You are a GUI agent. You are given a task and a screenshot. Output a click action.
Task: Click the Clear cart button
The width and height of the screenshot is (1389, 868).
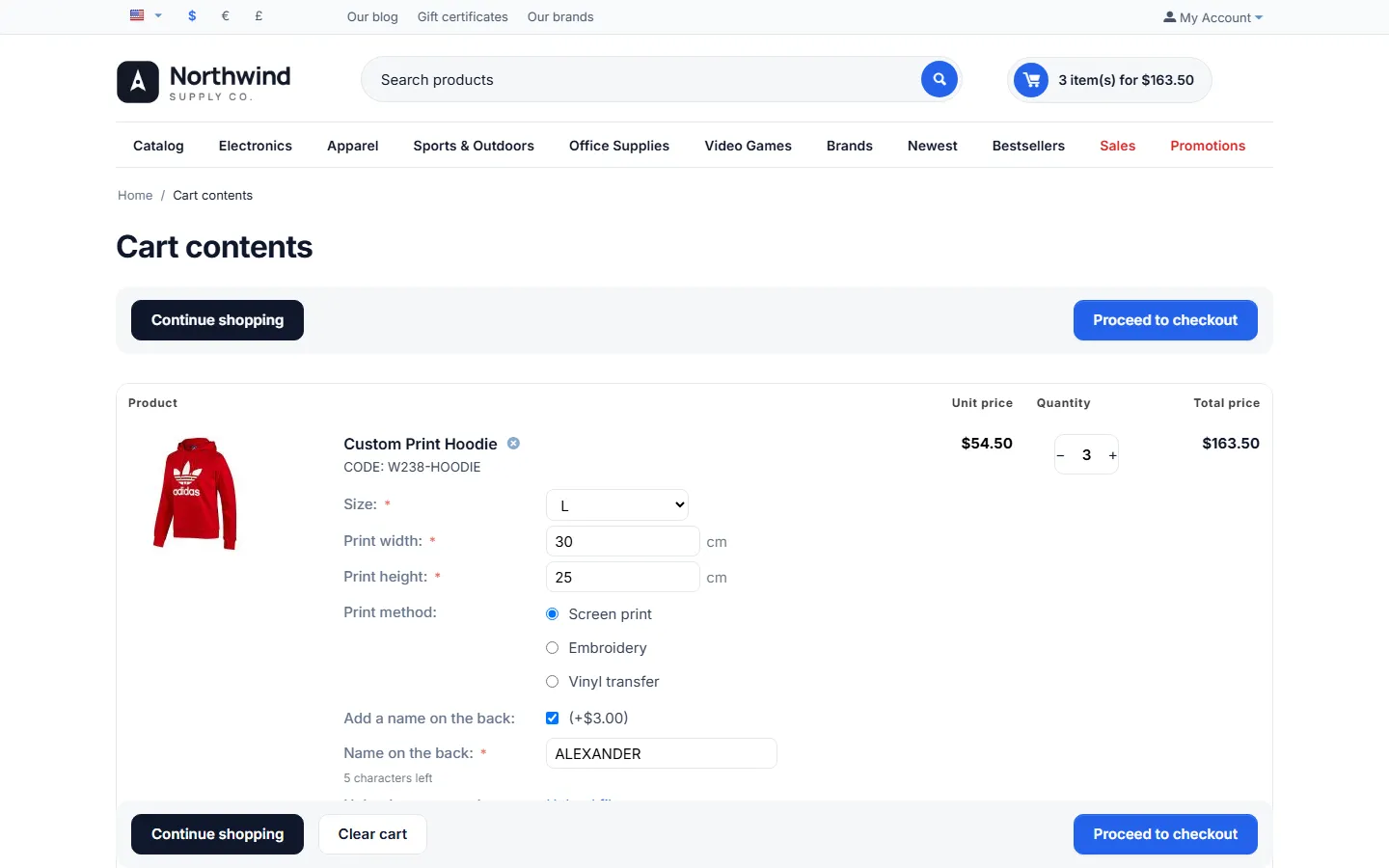point(372,834)
